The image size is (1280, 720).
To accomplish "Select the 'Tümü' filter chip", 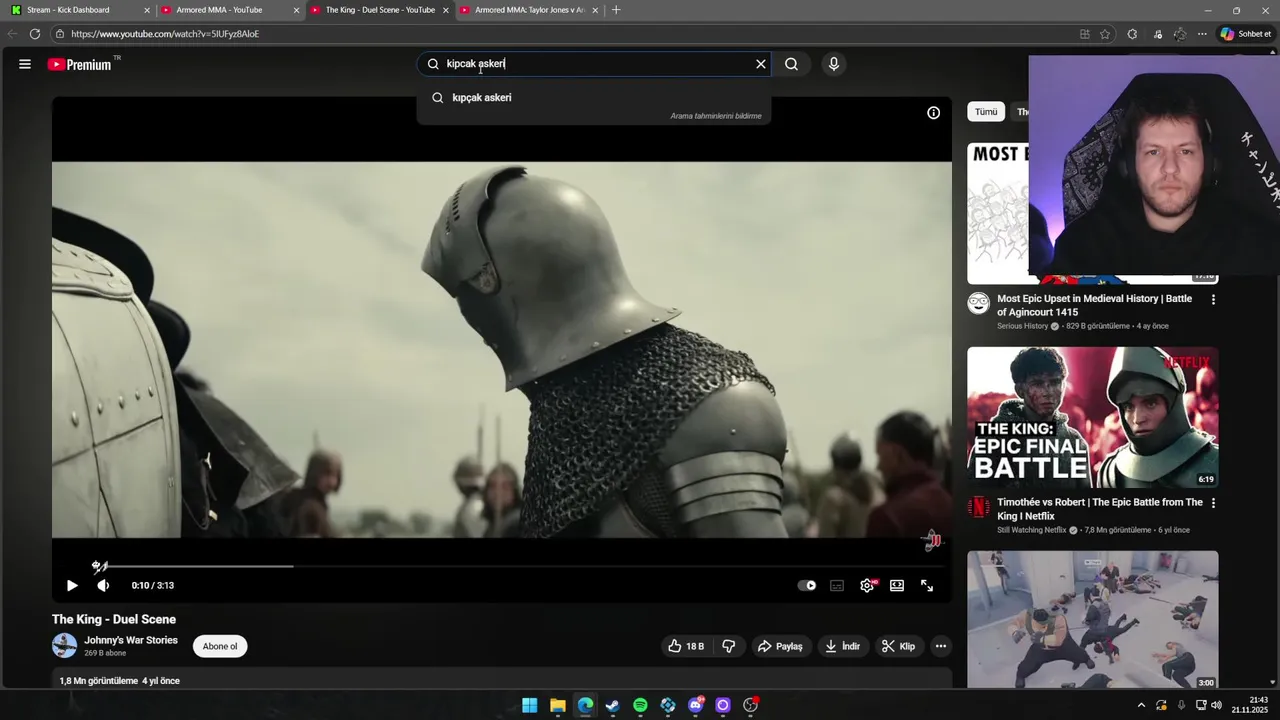I will pos(986,112).
